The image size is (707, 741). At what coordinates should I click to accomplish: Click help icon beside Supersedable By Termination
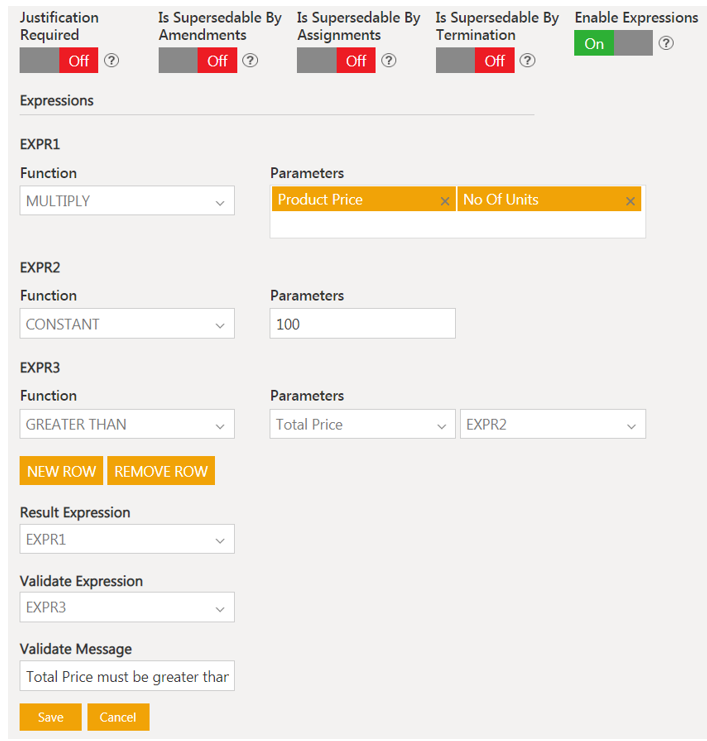(527, 60)
